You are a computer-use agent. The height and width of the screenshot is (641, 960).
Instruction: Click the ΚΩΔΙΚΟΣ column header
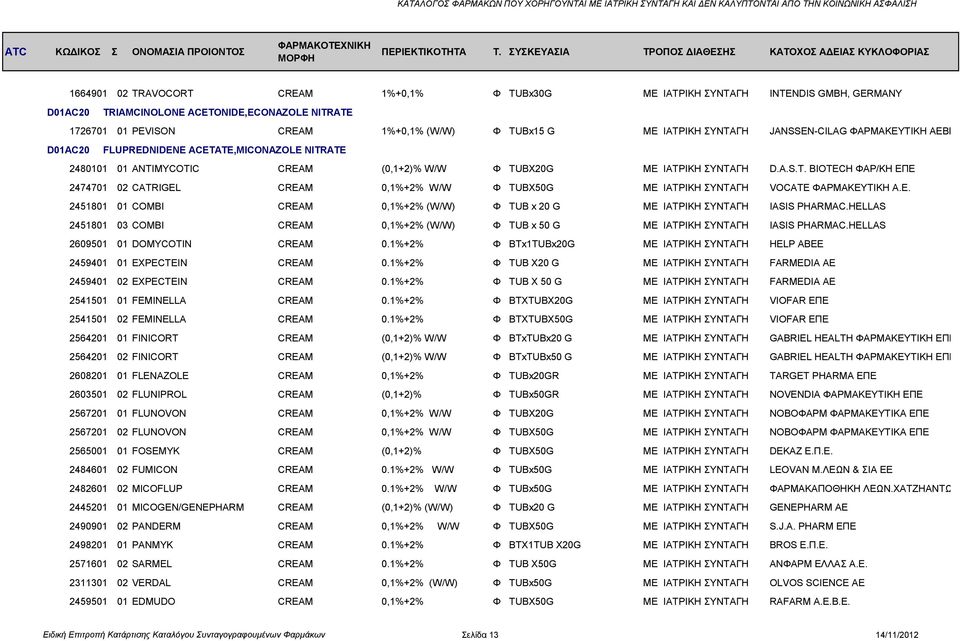[x=78, y=51]
